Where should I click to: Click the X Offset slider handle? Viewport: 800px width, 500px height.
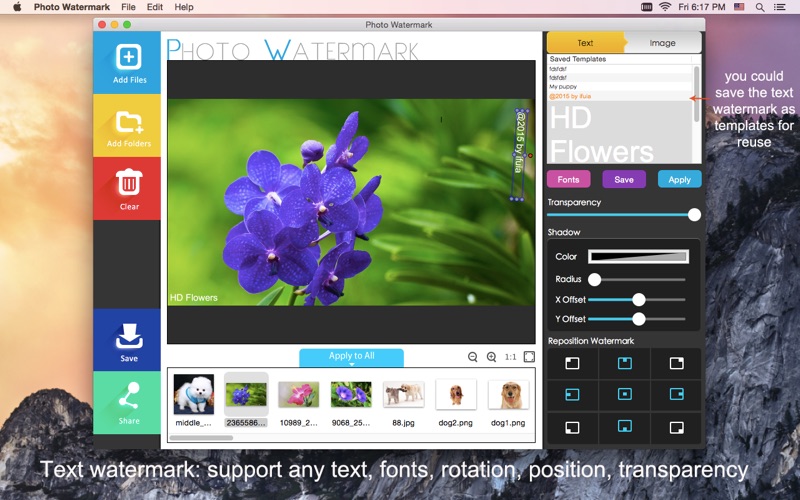(x=639, y=299)
